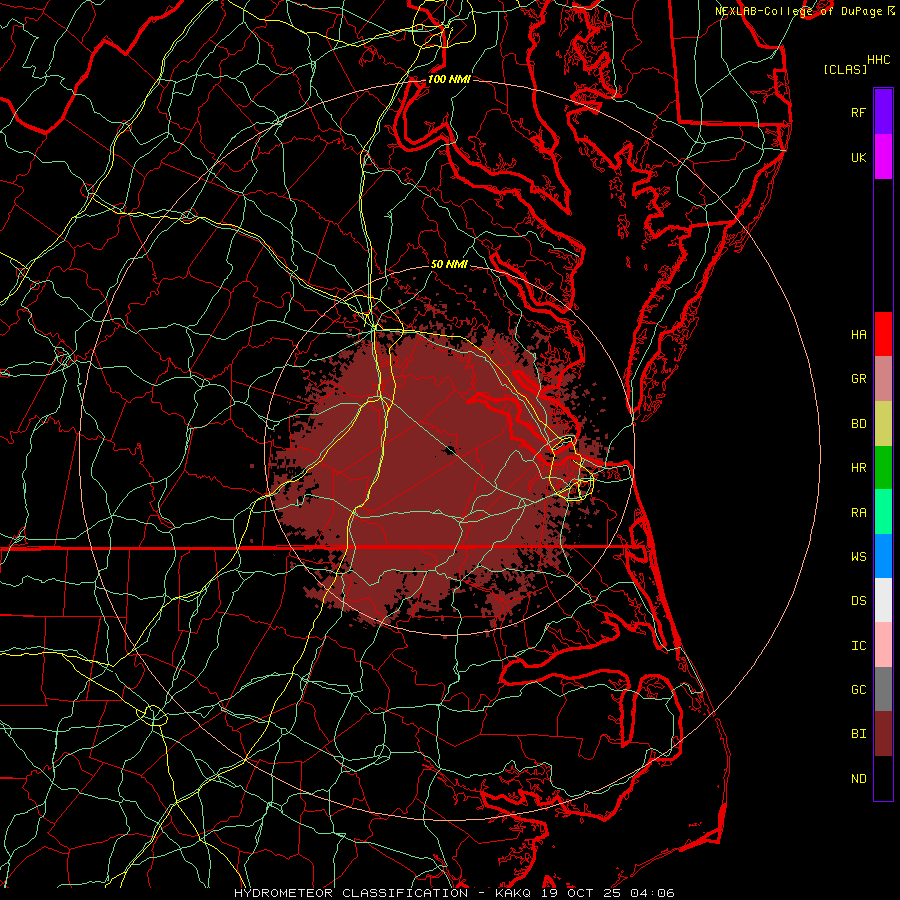Viewport: 900px width, 900px height.
Task: Click the DS white legend swatch
Action: [x=883, y=600]
